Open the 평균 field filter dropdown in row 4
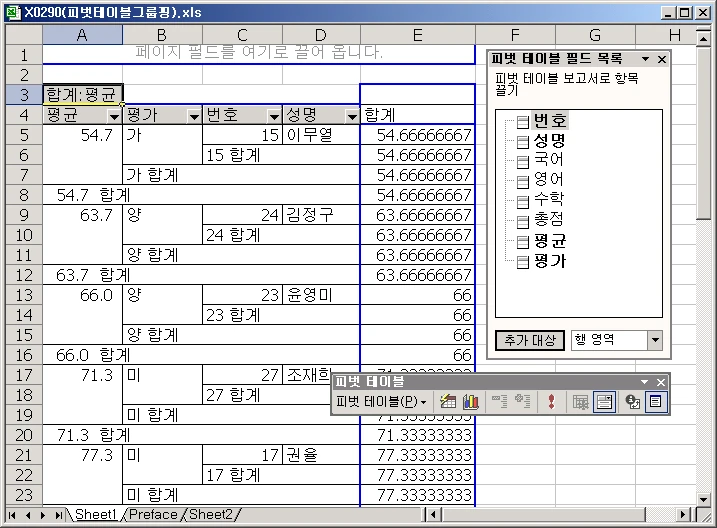Image resolution: width=717 pixels, height=528 pixels. [114, 117]
